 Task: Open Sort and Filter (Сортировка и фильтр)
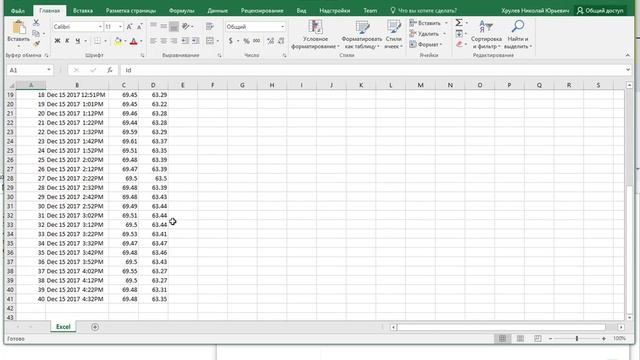pyautogui.click(x=486, y=35)
